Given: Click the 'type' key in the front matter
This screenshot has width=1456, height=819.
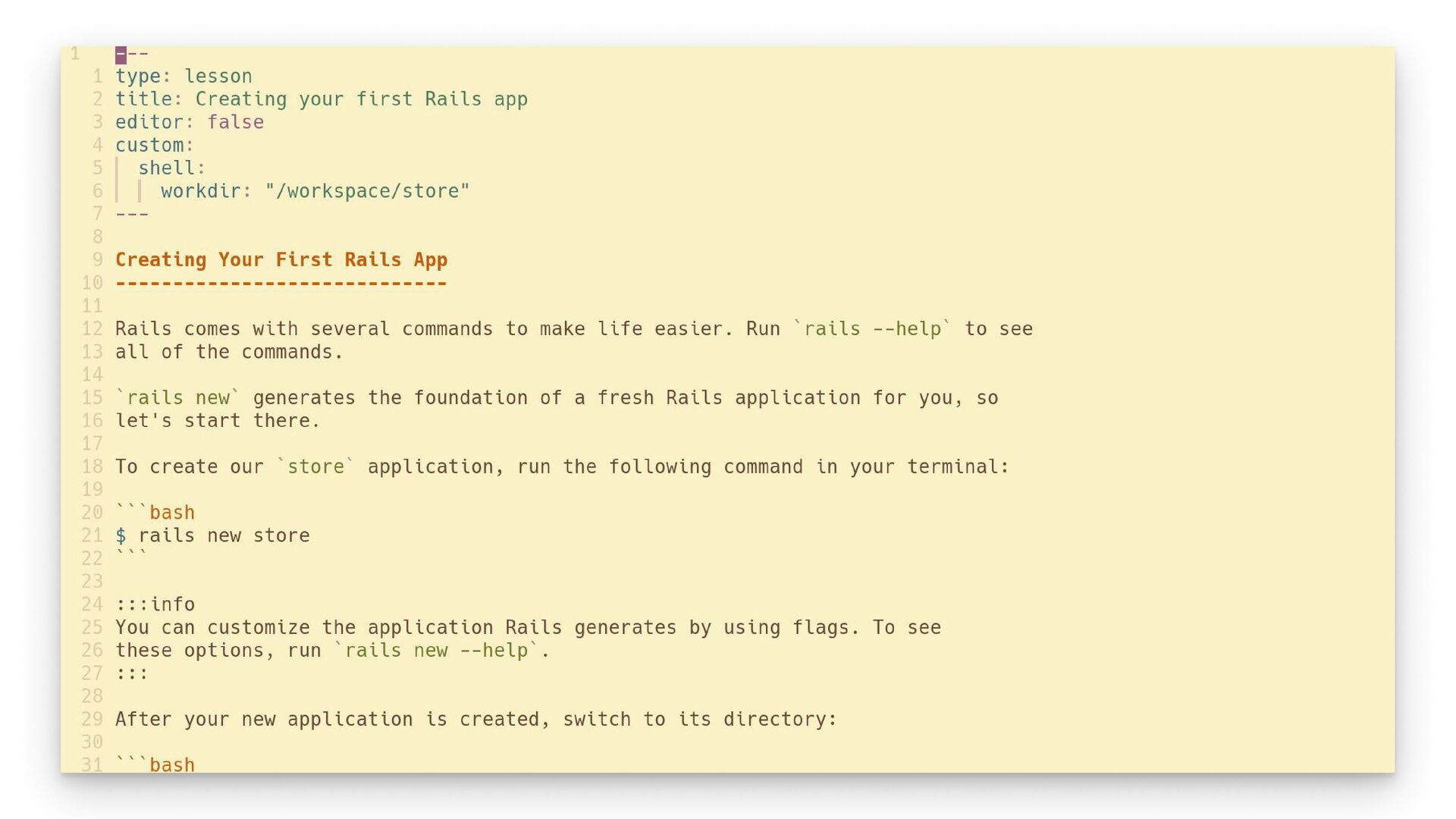Looking at the screenshot, I should click(138, 77).
